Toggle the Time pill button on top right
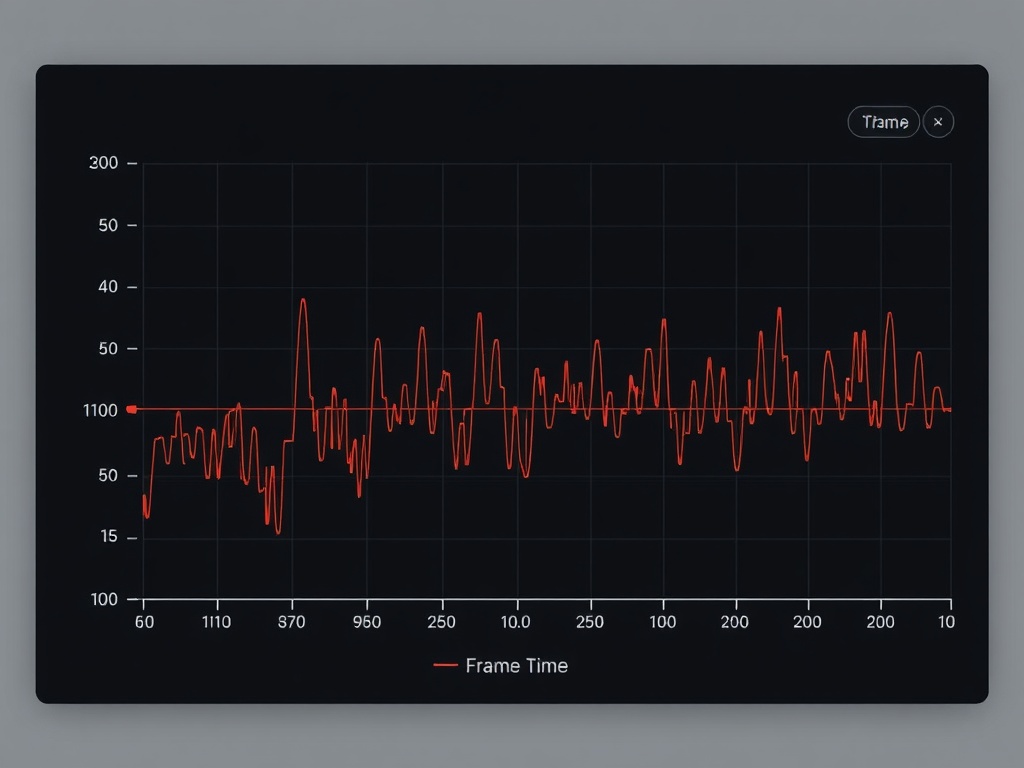The height and width of the screenshot is (768, 1024). click(884, 122)
